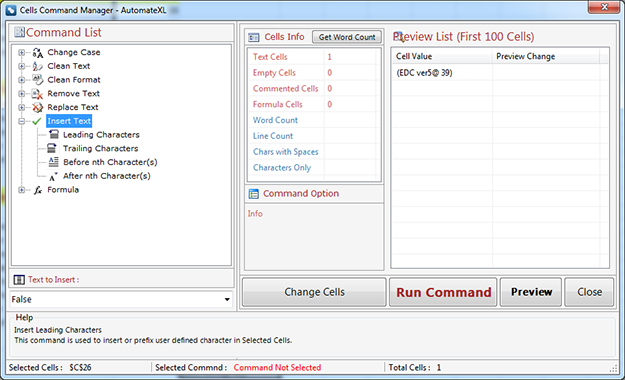
Task: Choose Before nth Character(s) command
Action: tap(110, 162)
